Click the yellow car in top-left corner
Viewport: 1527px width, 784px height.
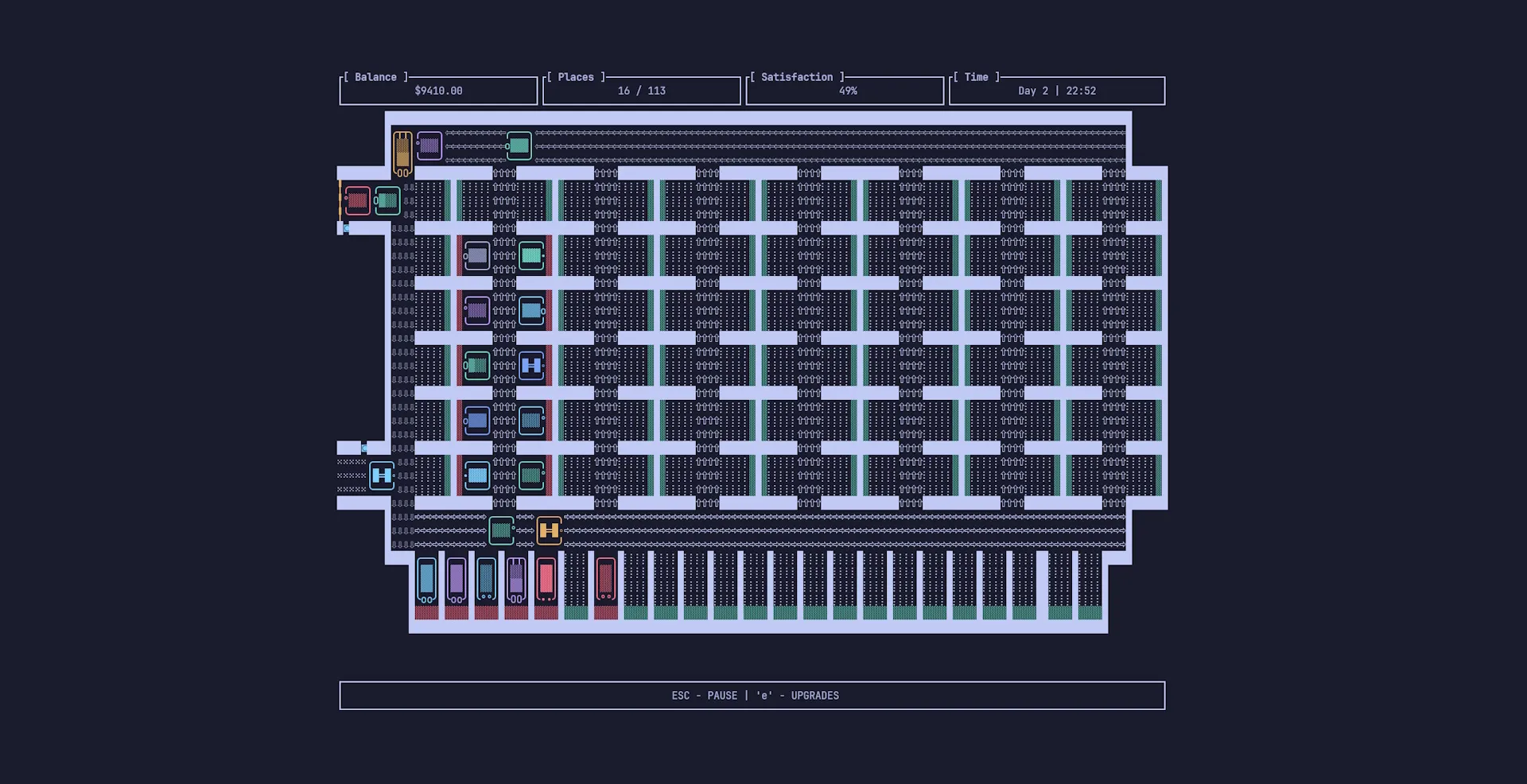point(403,153)
